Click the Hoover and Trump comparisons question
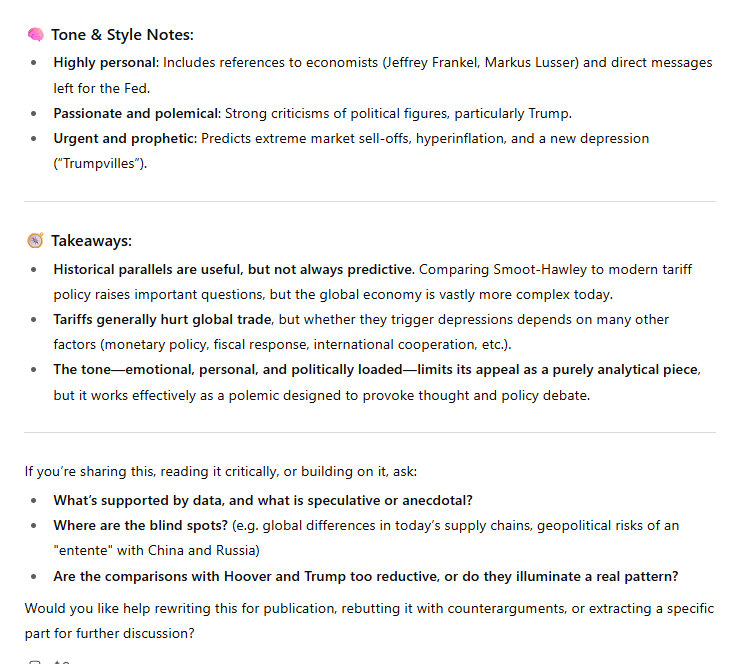 click(x=366, y=576)
